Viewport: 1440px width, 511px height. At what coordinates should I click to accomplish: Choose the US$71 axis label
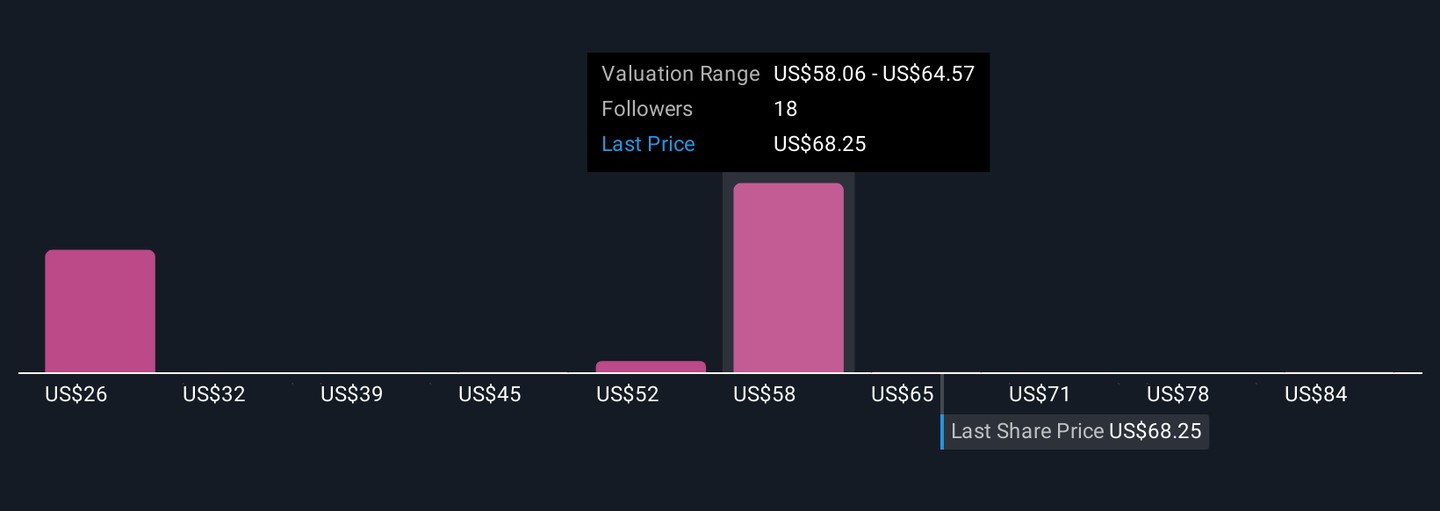pos(1040,395)
